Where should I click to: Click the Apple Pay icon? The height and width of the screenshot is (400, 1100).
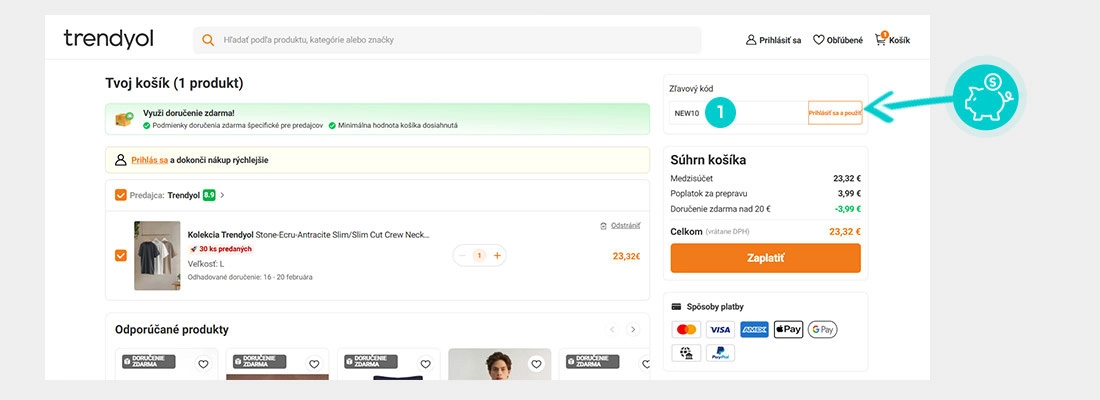[789, 330]
